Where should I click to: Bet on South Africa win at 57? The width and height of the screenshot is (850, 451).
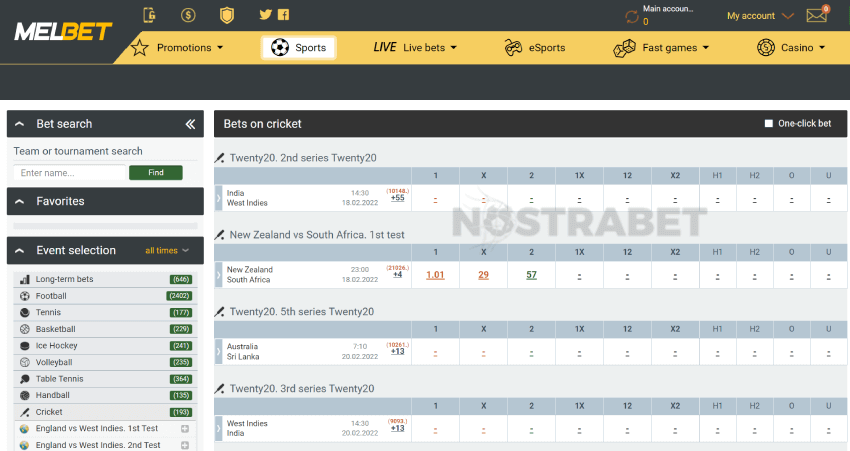click(x=531, y=275)
